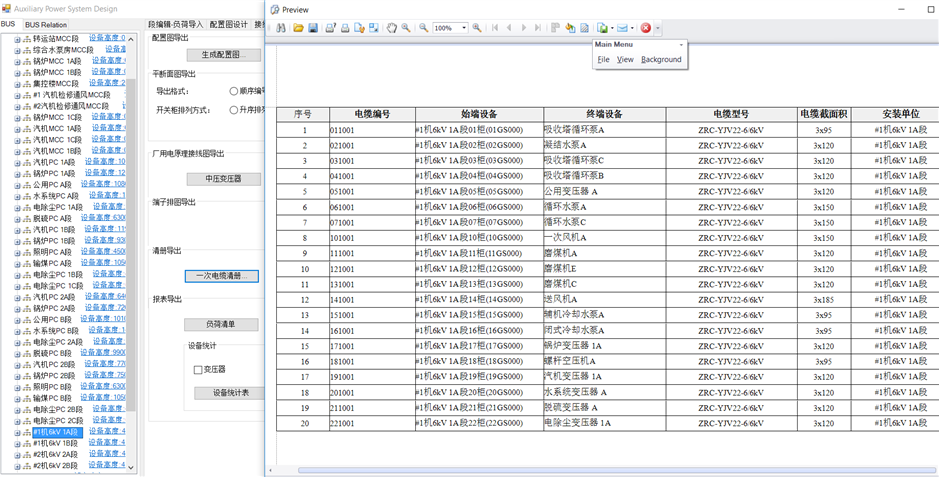The height and width of the screenshot is (477, 939).
Task: Open the Background menu
Action: 661,60
